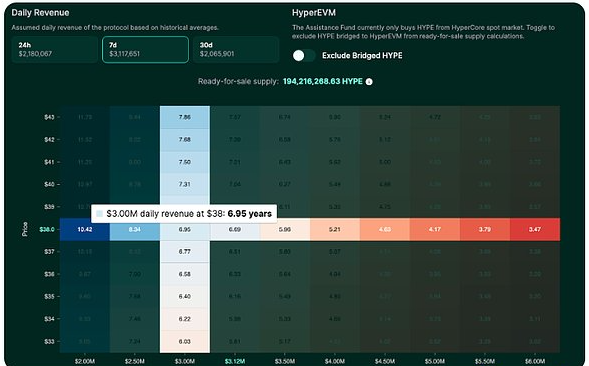Click the 6.69 cell in the $38.0 row

click(235, 229)
